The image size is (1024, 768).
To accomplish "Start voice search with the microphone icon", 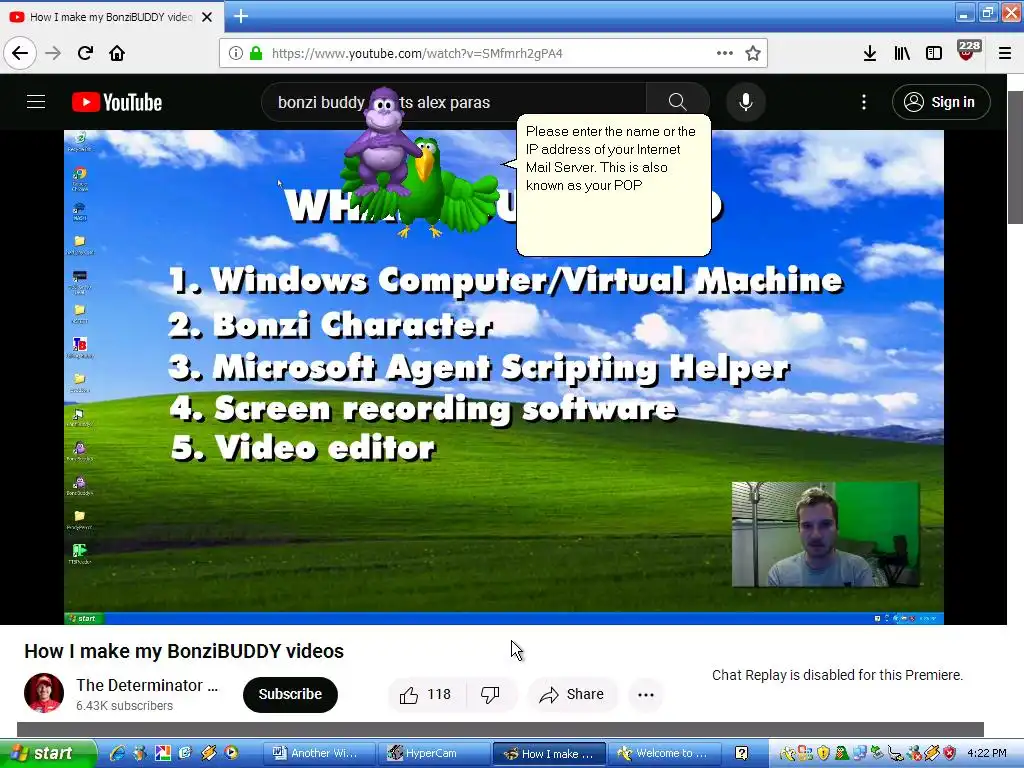I will [x=746, y=102].
